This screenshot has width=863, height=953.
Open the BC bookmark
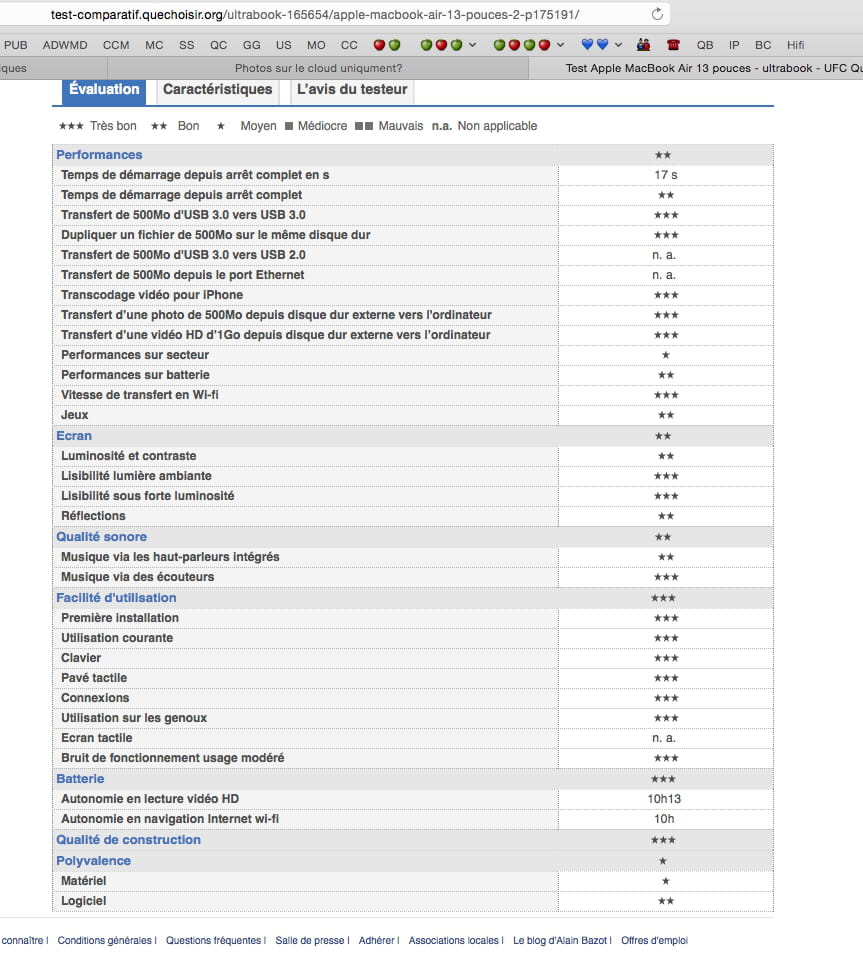[x=763, y=45]
